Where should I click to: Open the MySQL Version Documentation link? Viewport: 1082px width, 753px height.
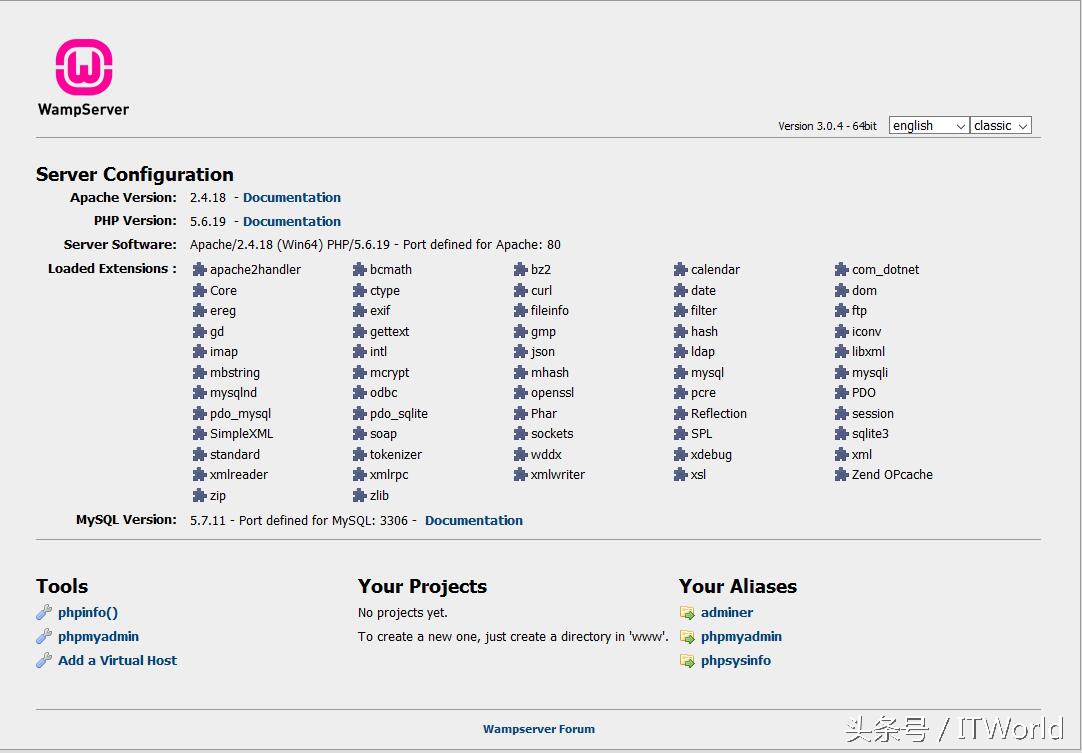(474, 521)
